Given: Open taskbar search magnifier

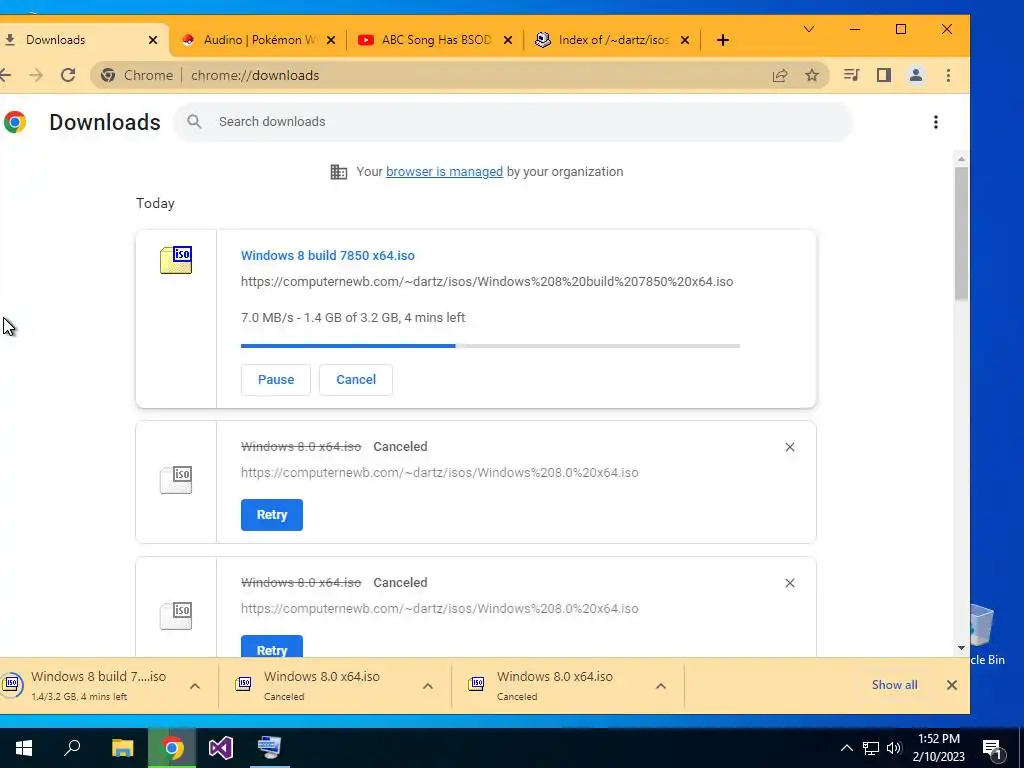Looking at the screenshot, I should [x=72, y=748].
